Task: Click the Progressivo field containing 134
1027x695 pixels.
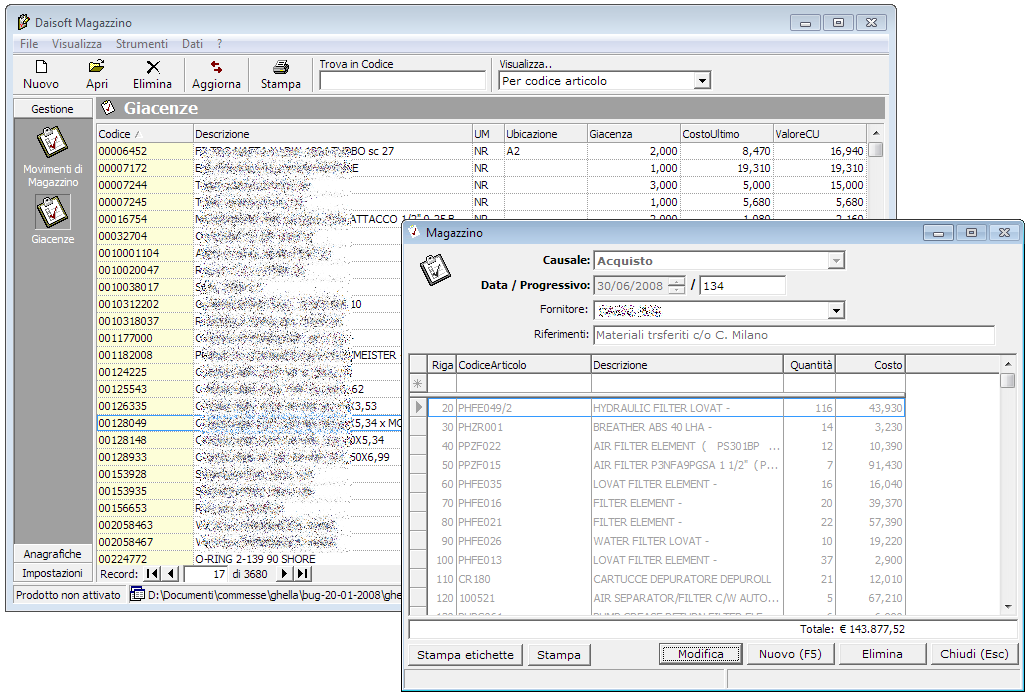Action: 742,286
